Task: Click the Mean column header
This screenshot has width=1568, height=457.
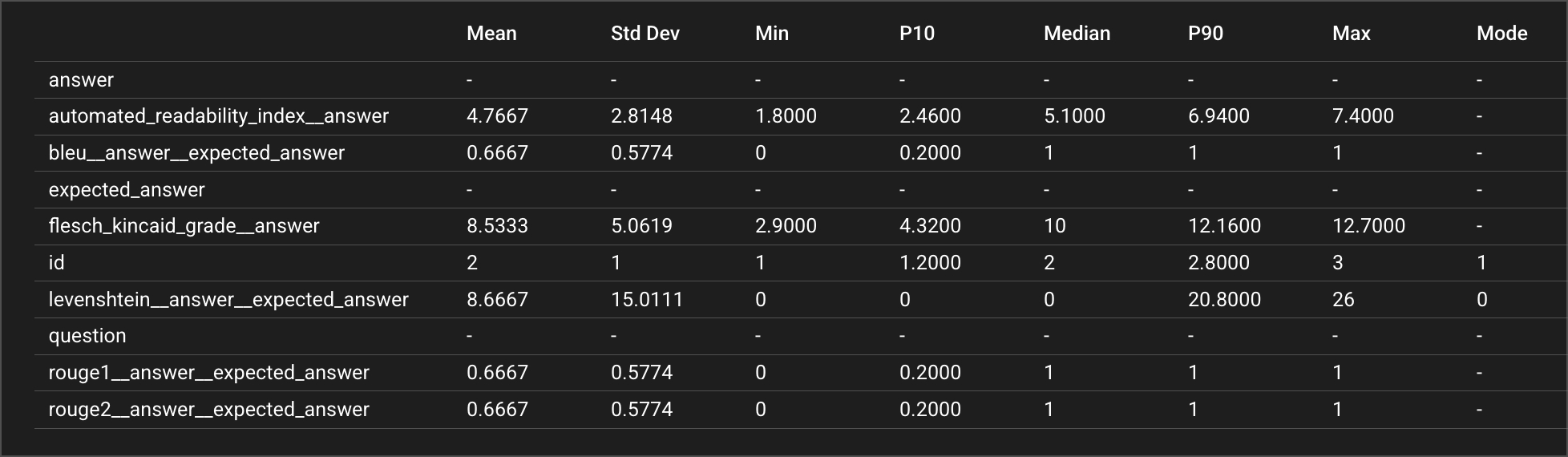Action: click(491, 33)
